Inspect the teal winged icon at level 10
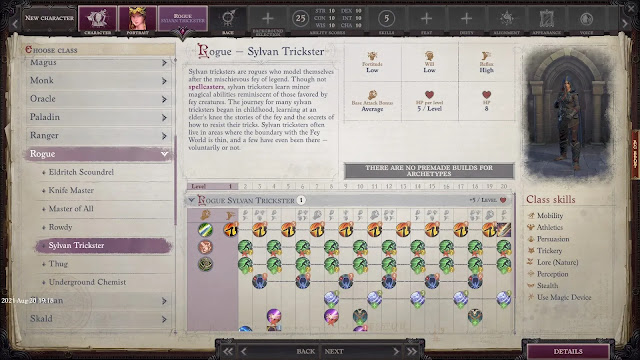This screenshot has height=360, width=640. [x=360, y=316]
